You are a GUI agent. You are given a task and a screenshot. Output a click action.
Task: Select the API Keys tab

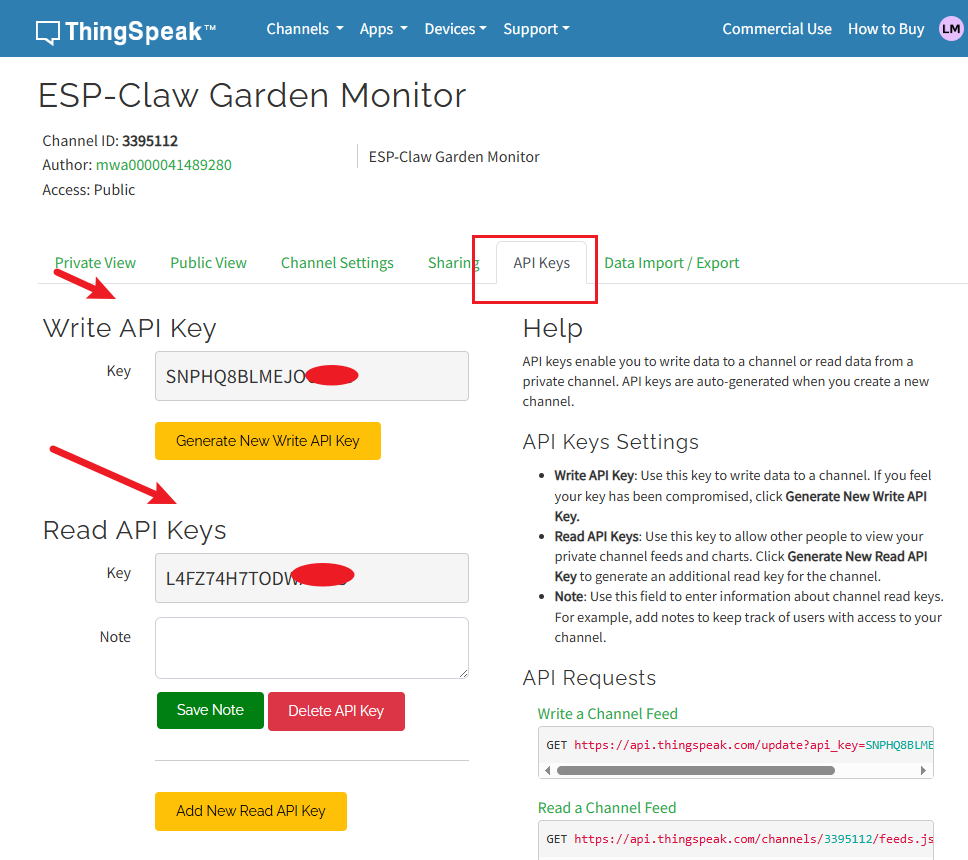coord(541,263)
